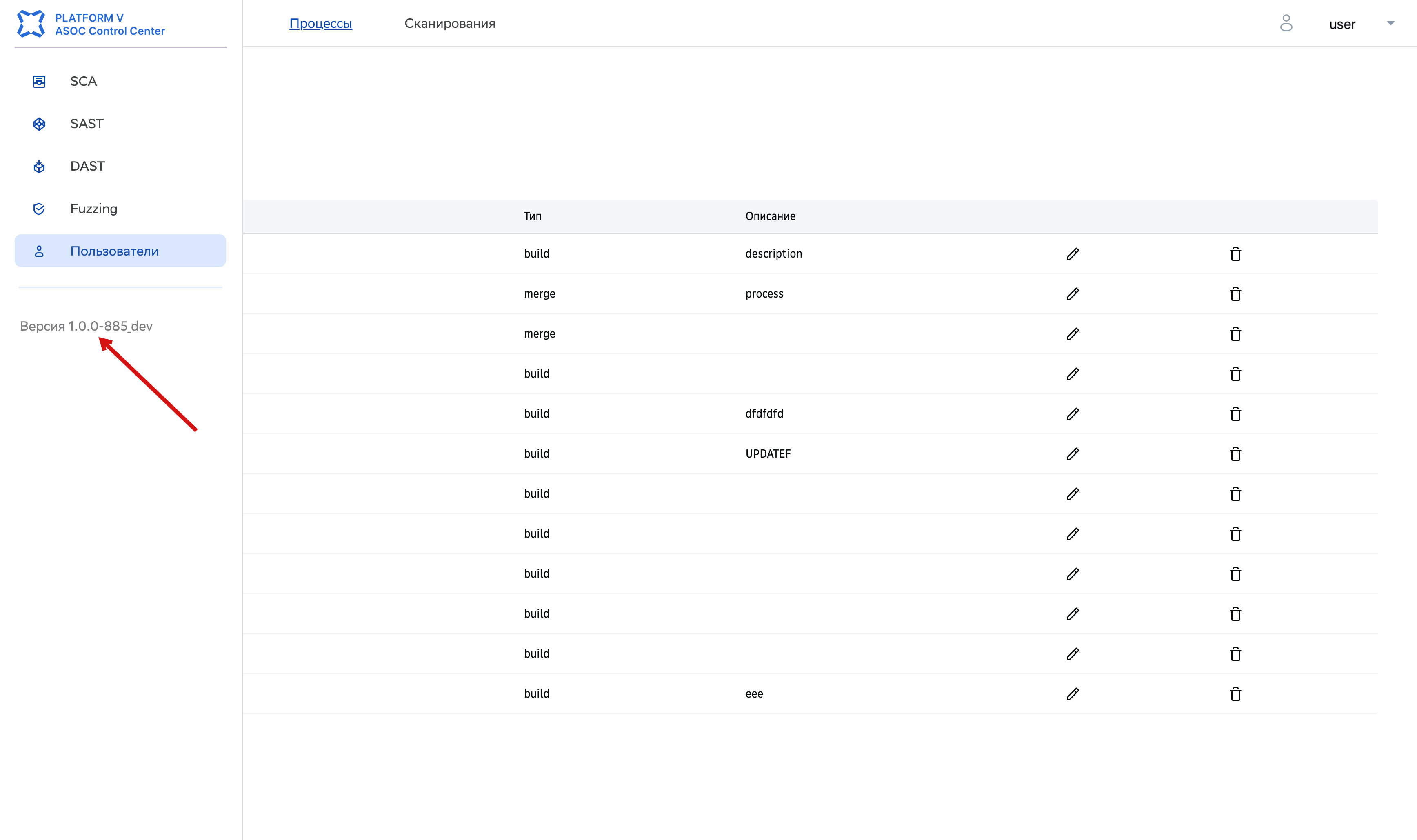Open the DAST section icon
Viewport: 1417px width, 840px height.
[39, 167]
